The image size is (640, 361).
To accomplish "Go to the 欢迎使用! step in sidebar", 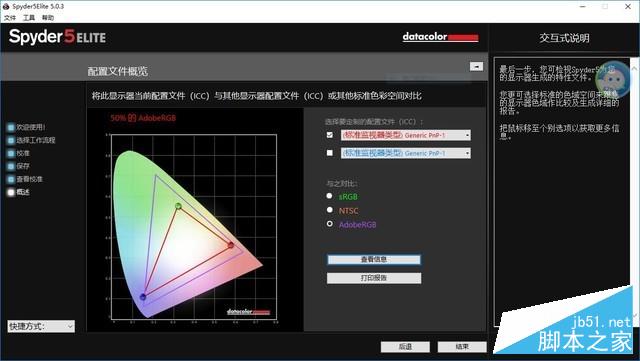I will (27, 127).
